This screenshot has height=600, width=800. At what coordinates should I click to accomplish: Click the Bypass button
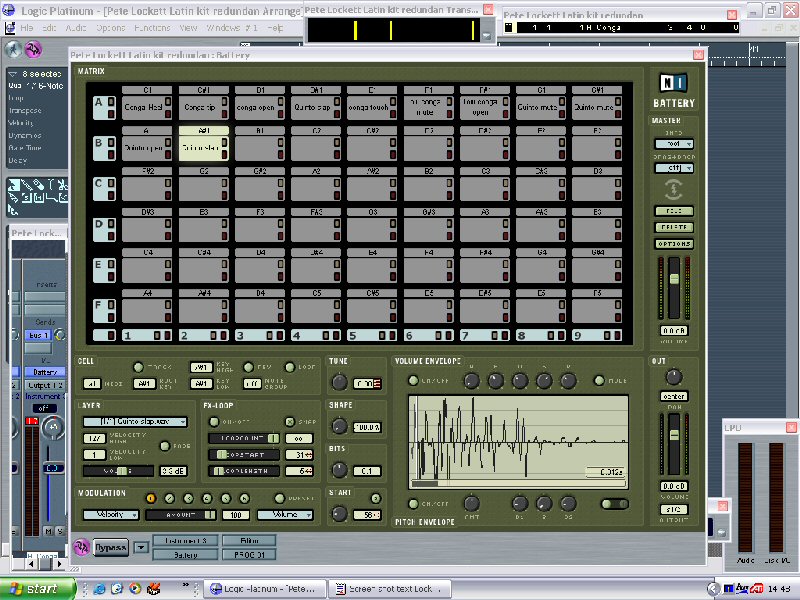[x=112, y=547]
